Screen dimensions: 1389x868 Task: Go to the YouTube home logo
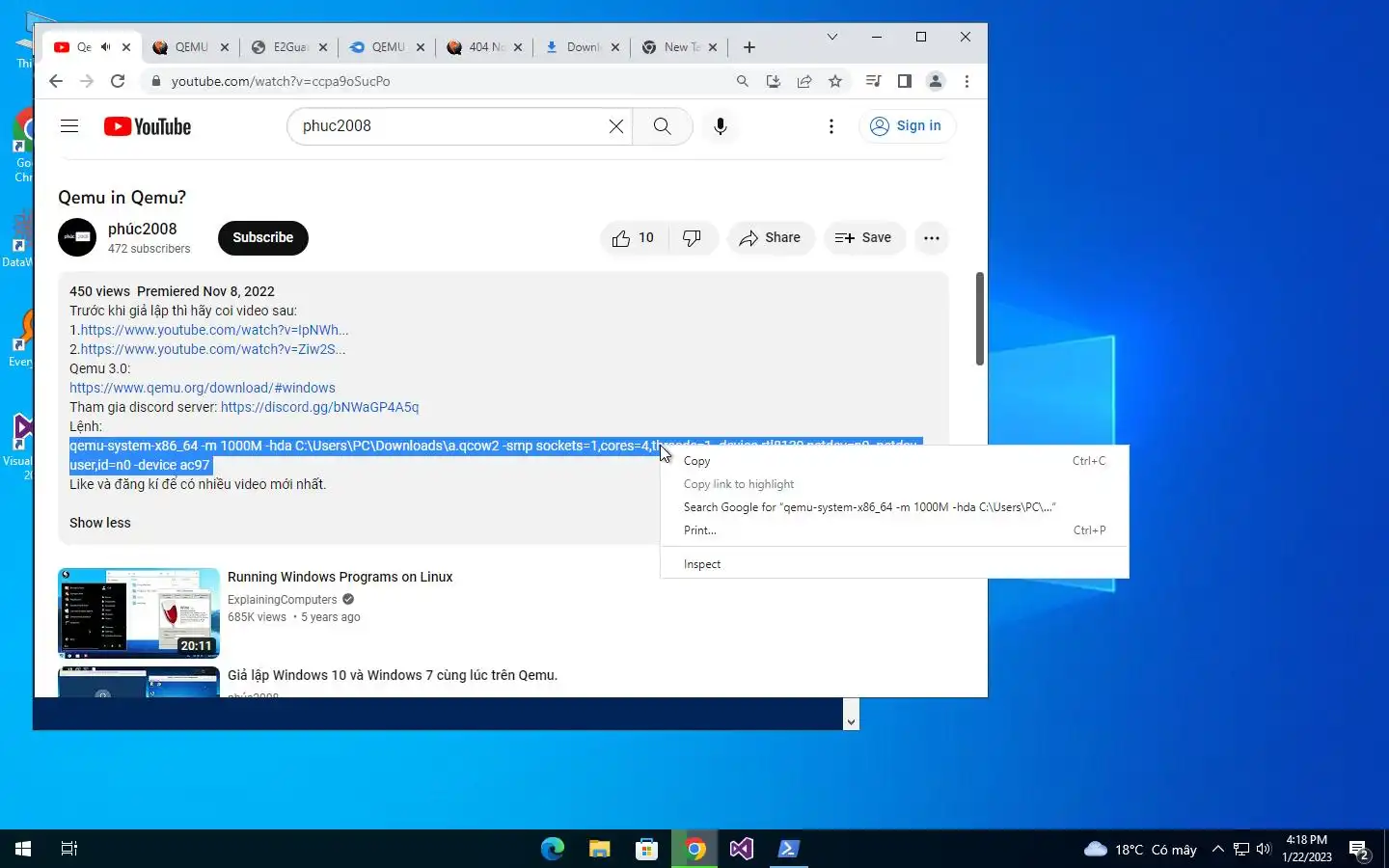pyautogui.click(x=148, y=126)
